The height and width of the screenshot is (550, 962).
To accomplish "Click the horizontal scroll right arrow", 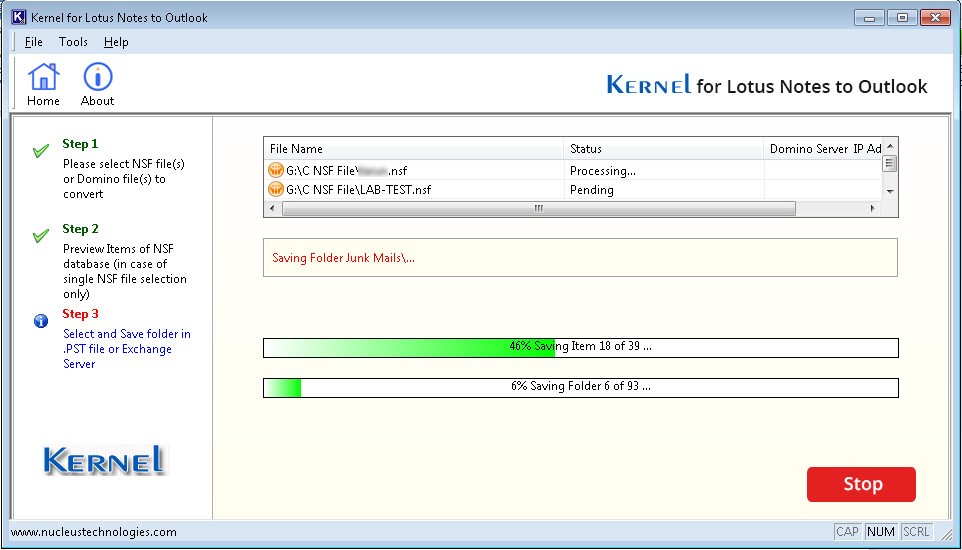I will (873, 209).
